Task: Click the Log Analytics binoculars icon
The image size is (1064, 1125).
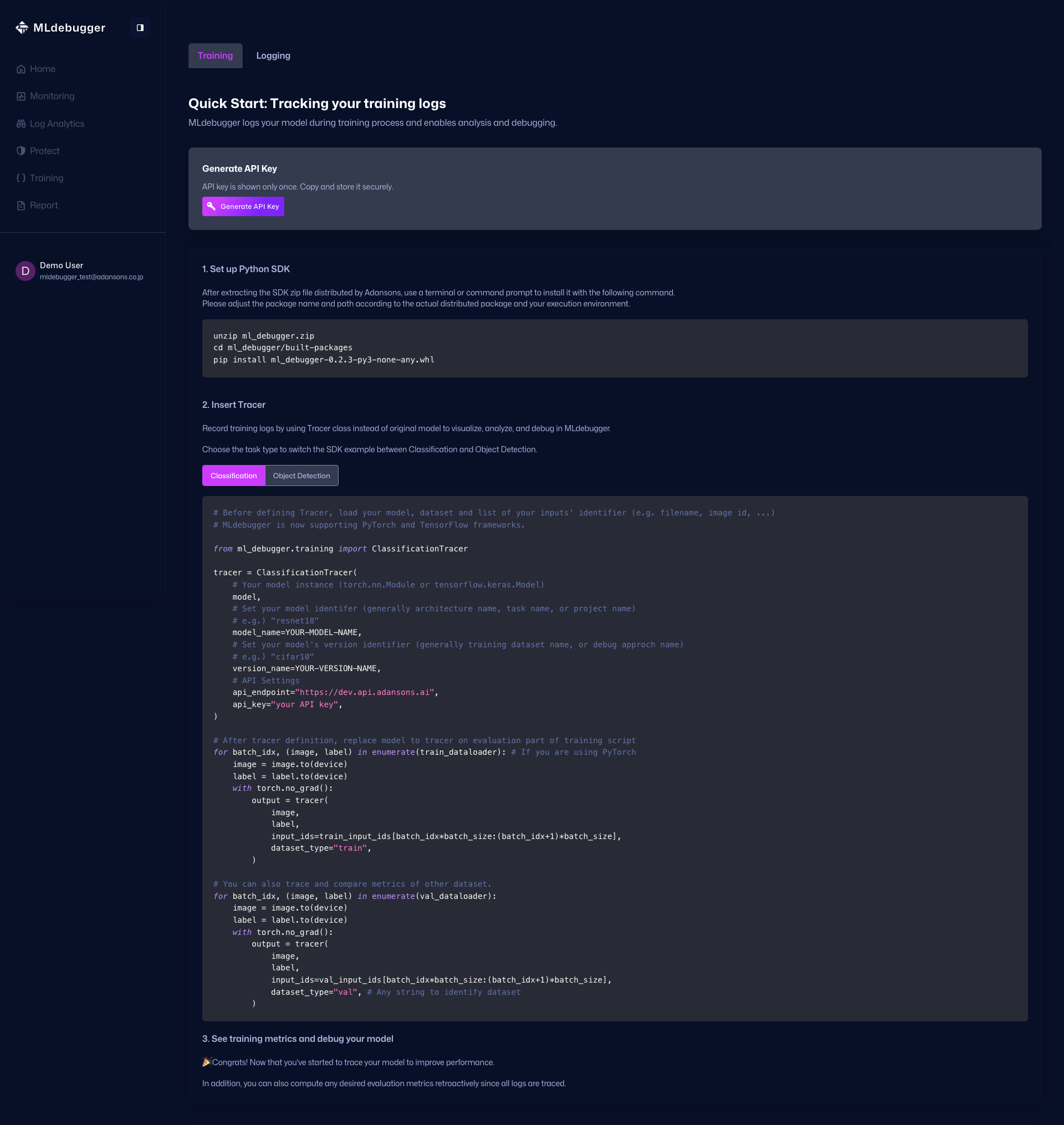Action: tap(21, 124)
